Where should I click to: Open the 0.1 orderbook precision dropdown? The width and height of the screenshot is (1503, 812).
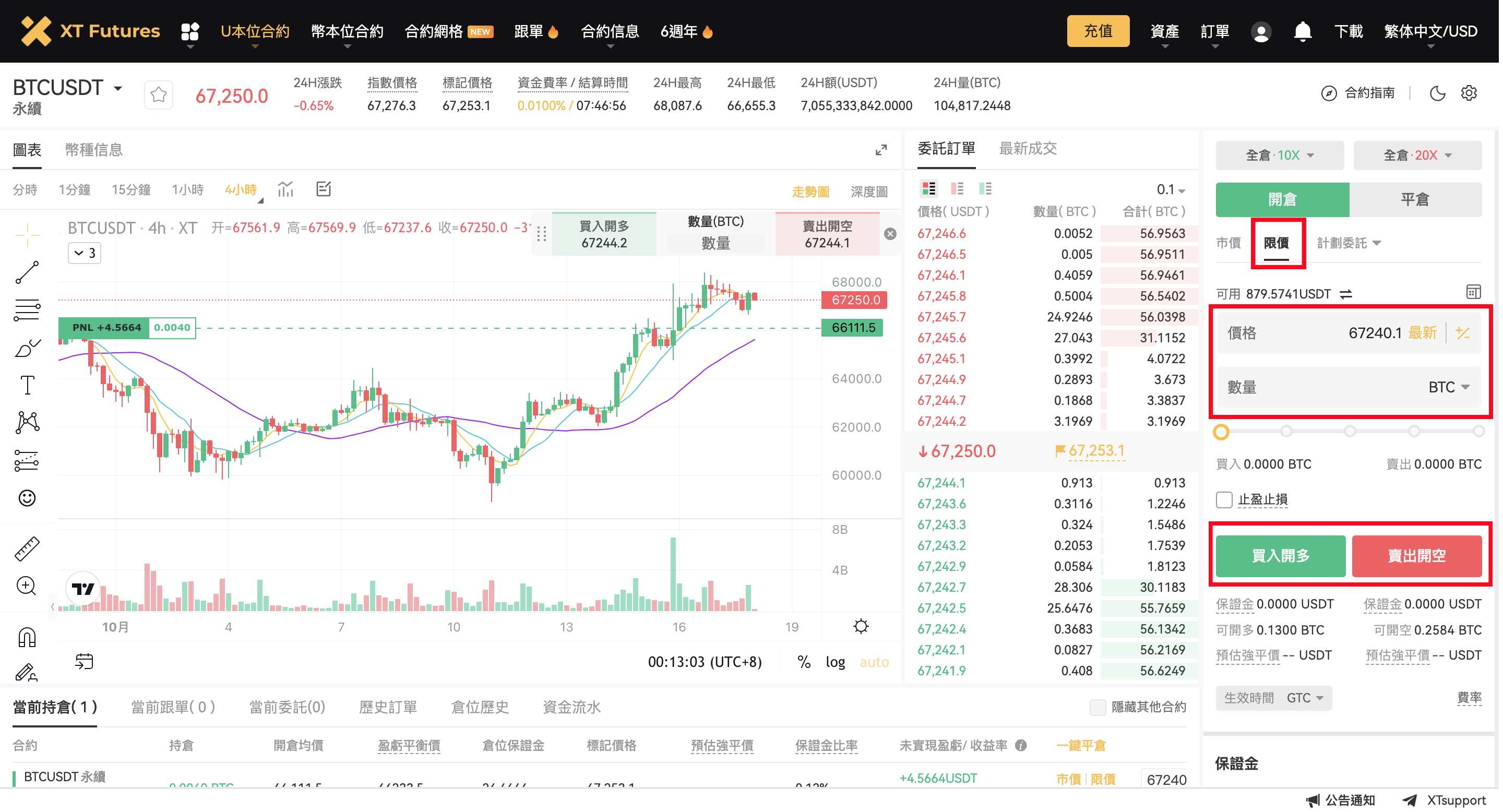tap(1170, 189)
